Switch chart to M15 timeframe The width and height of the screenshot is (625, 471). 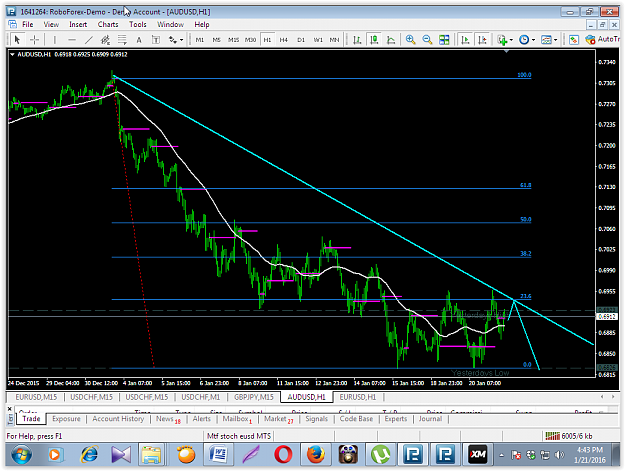pos(233,39)
